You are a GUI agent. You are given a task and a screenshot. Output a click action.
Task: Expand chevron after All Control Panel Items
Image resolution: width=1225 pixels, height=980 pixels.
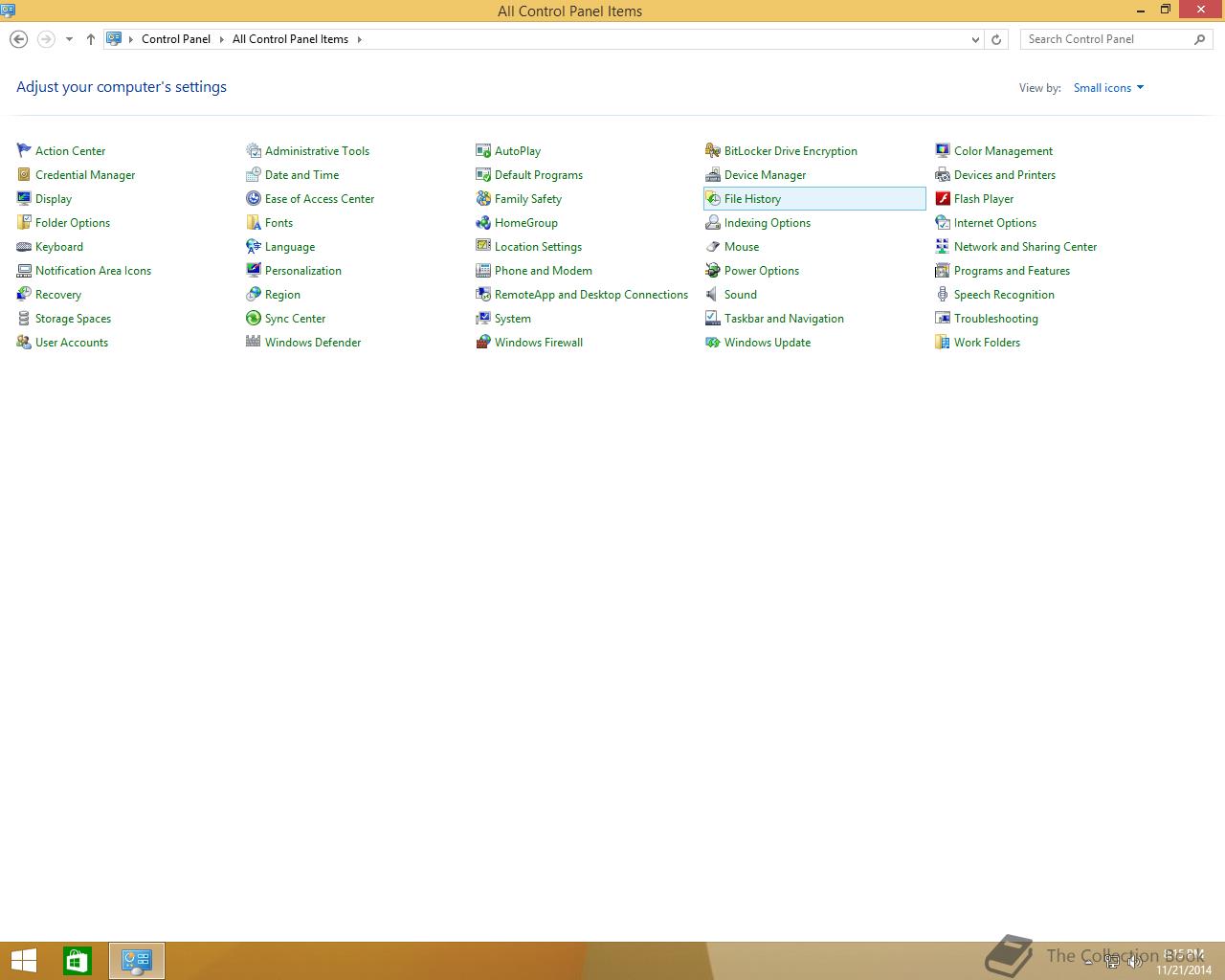coord(360,39)
